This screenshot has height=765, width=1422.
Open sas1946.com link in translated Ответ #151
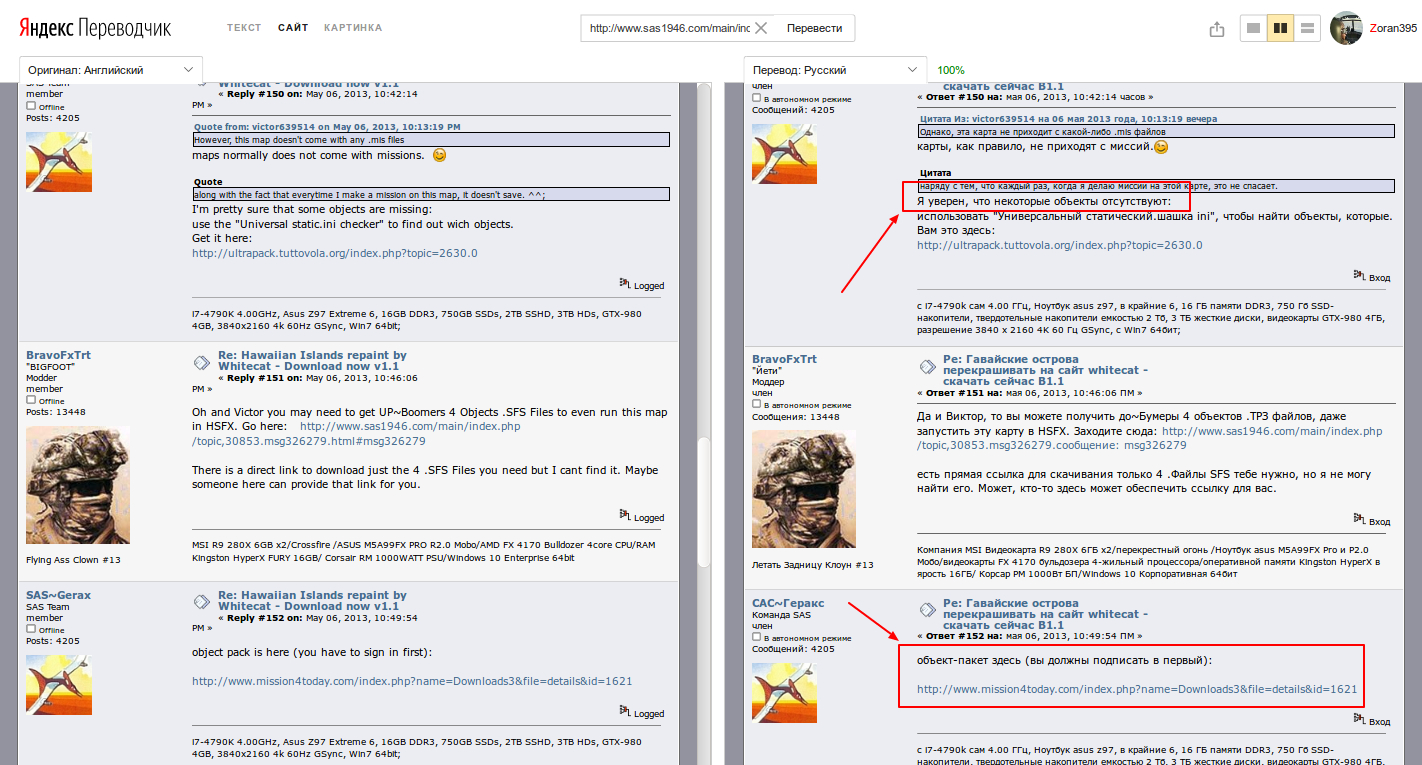coord(1149,438)
